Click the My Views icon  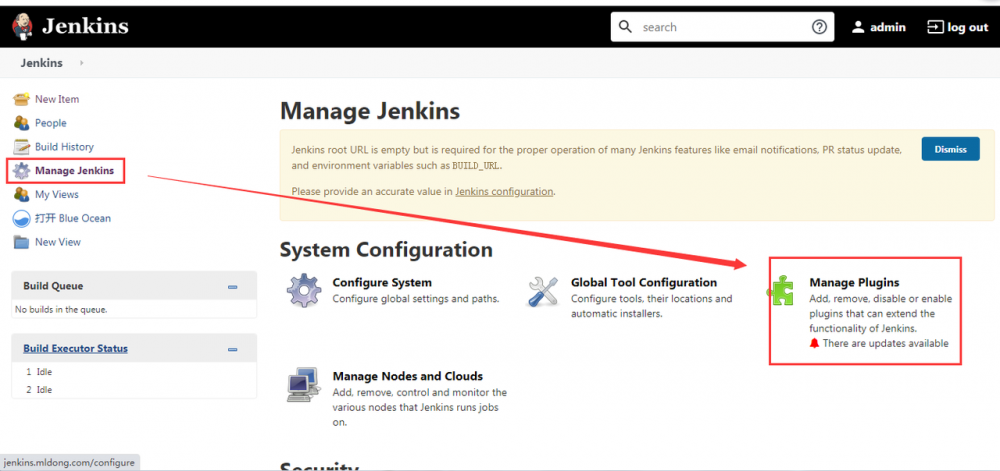pyautogui.click(x=22, y=194)
